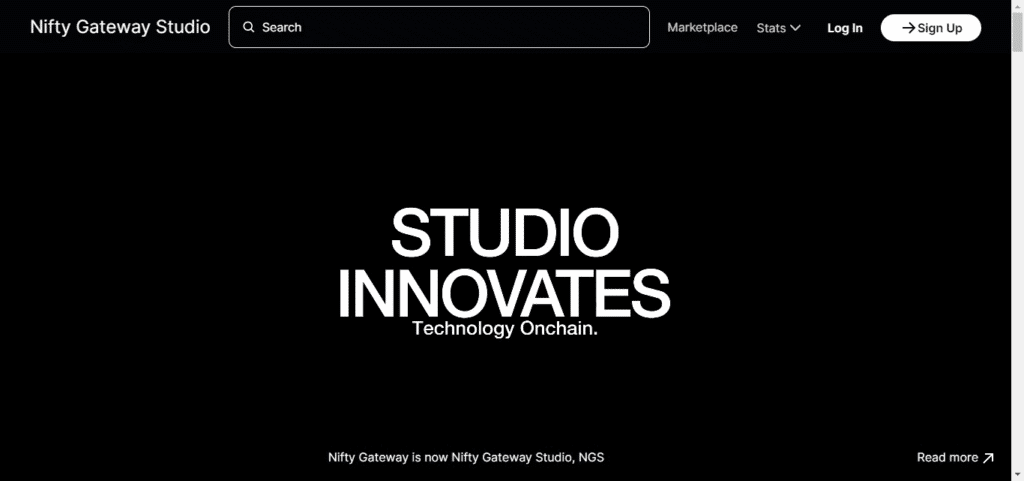Open the Marketplace page

point(702,27)
